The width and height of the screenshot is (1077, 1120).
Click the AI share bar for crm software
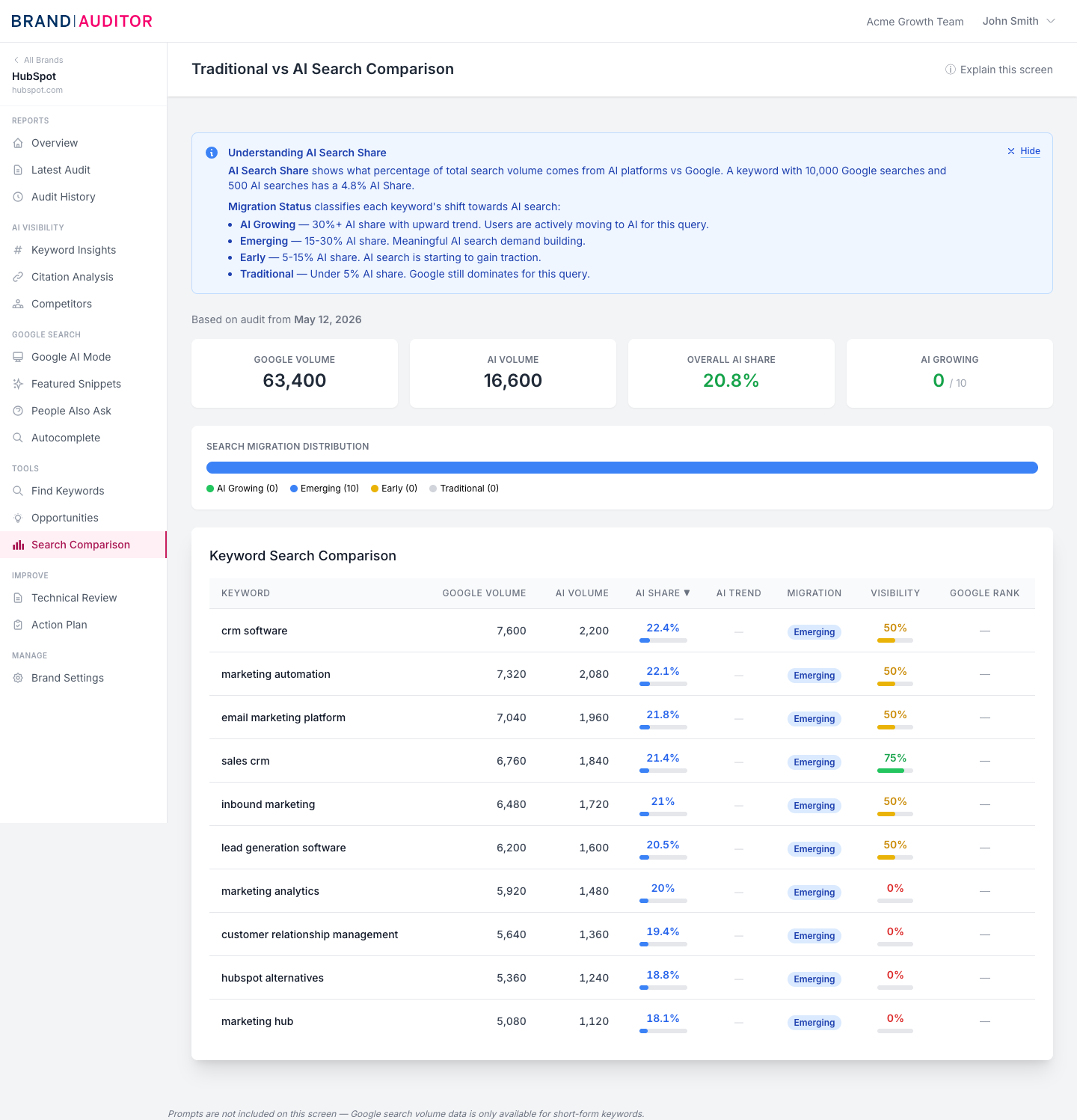(663, 640)
